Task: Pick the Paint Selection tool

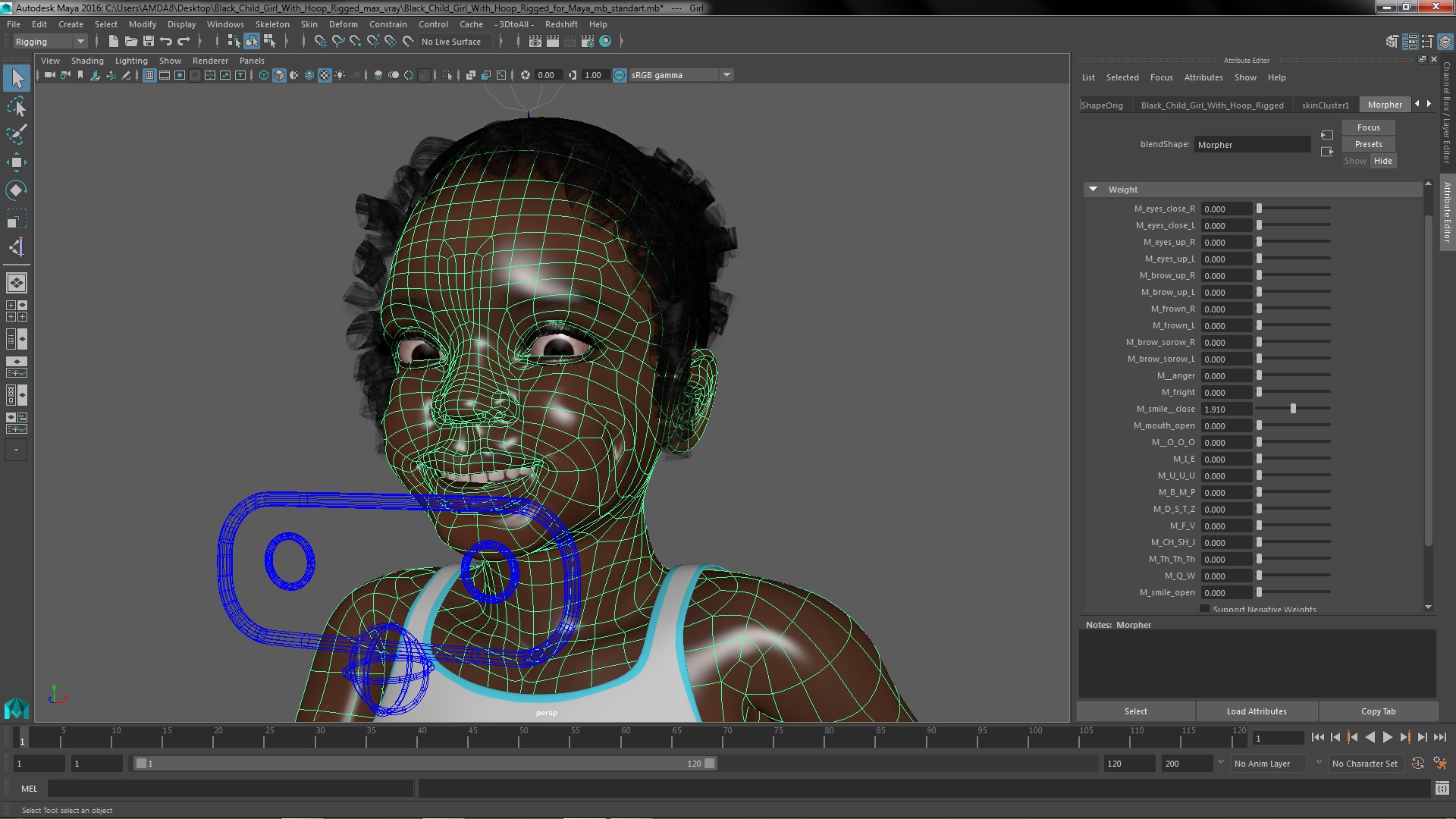Action: [17, 134]
